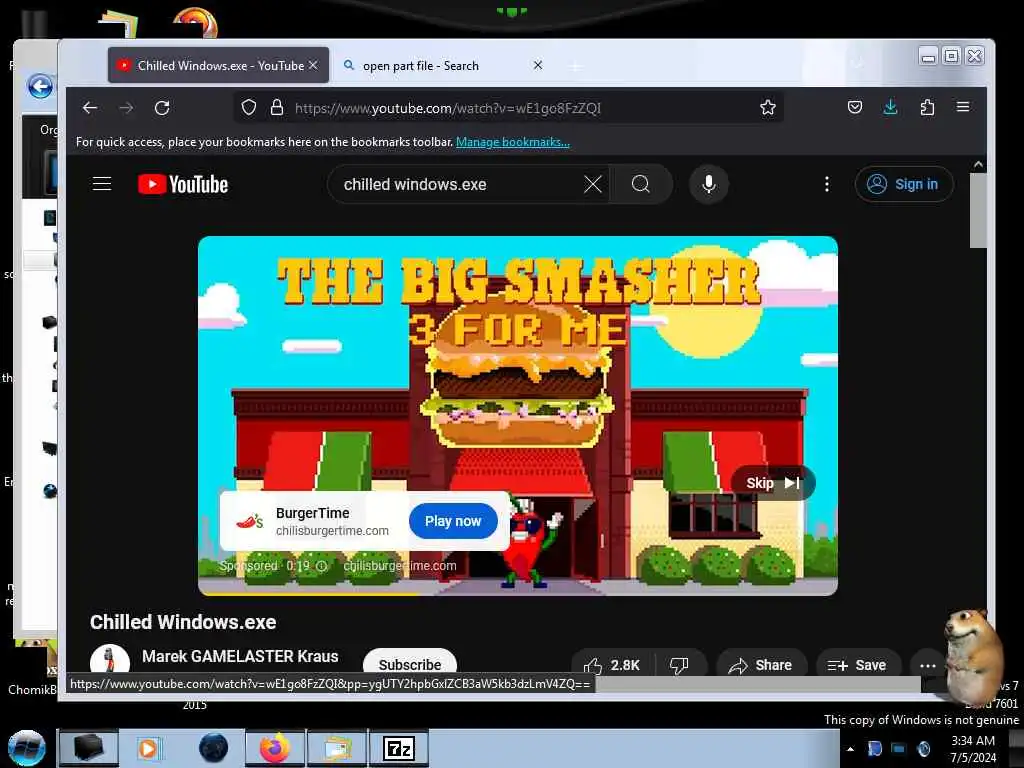Bookmark this page with the star

768,108
